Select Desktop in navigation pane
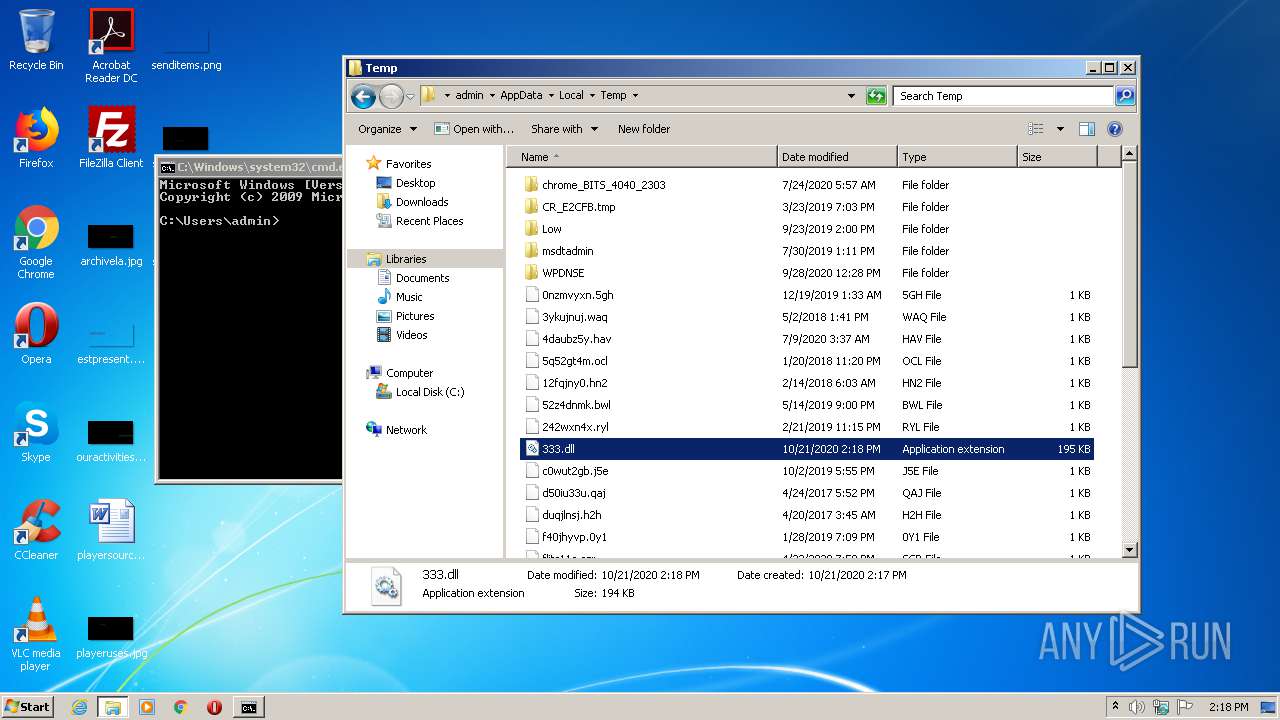The image size is (1280, 720). (406, 183)
